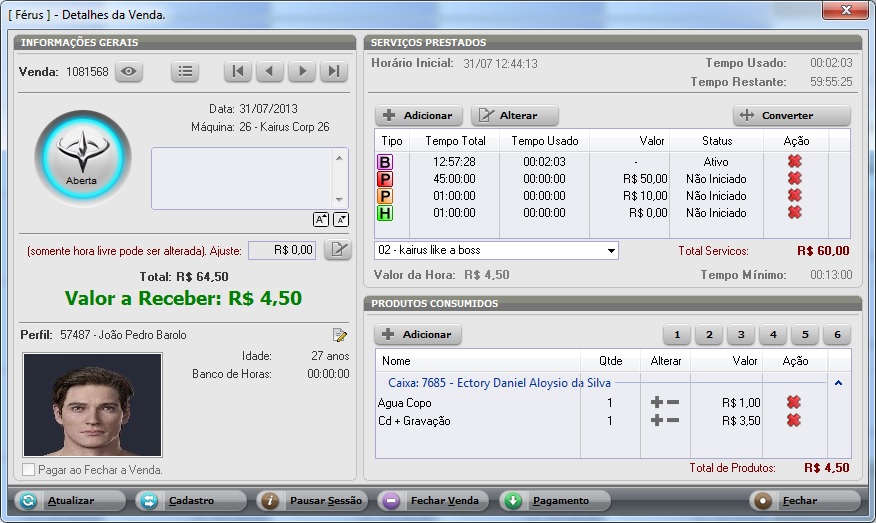Click the Alterar service button
Viewport: 876px width, 523px height.
[x=515, y=116]
